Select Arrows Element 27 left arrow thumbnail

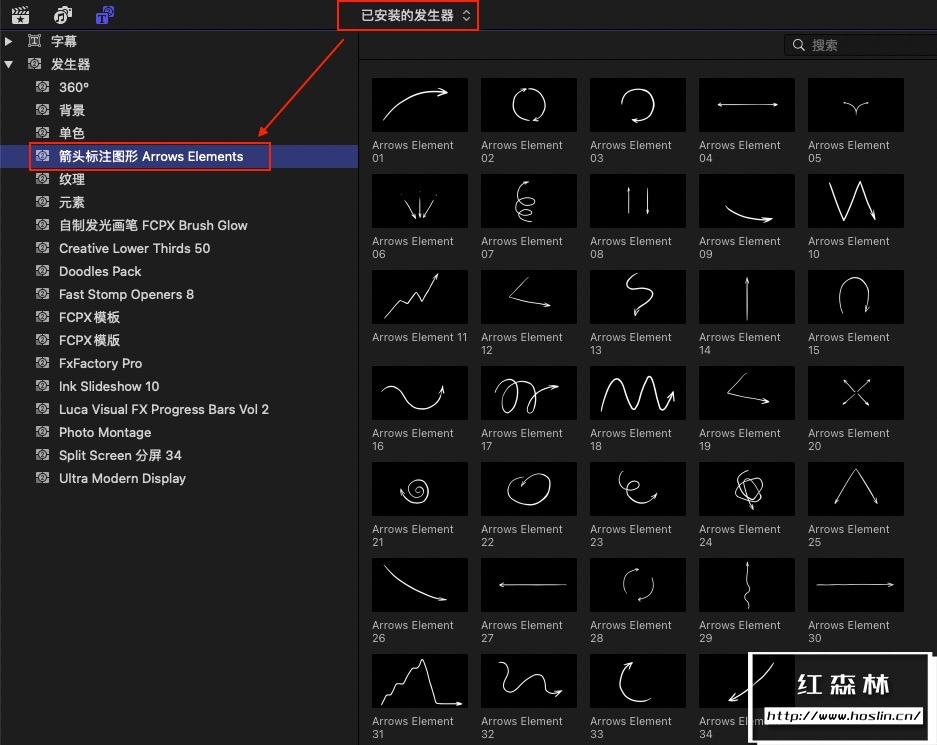[529, 585]
